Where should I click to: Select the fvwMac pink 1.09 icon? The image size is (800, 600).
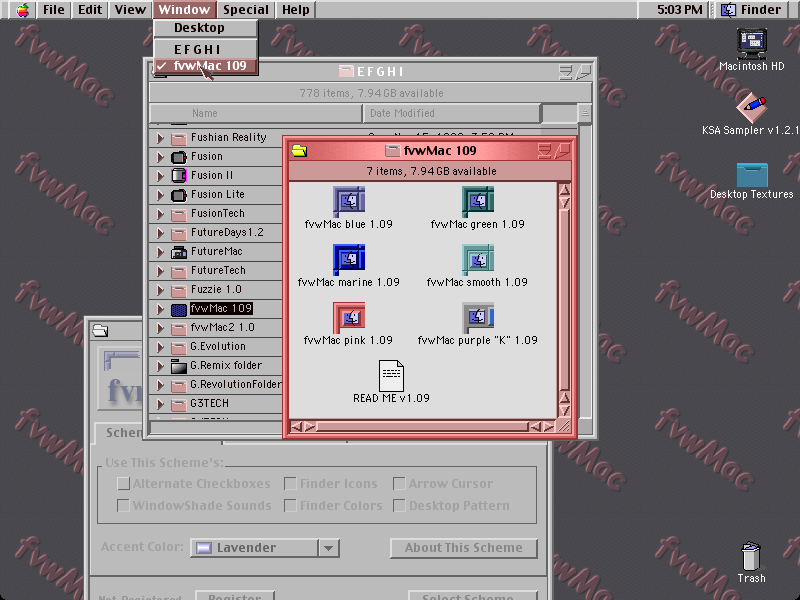click(x=349, y=317)
